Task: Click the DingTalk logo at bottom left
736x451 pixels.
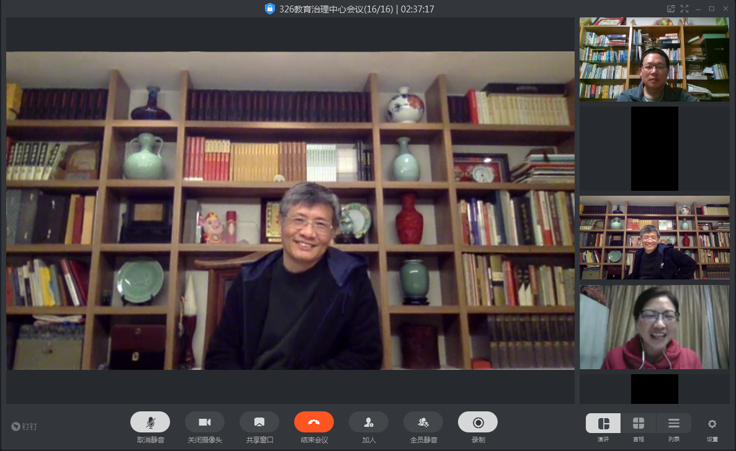Action: (24, 426)
